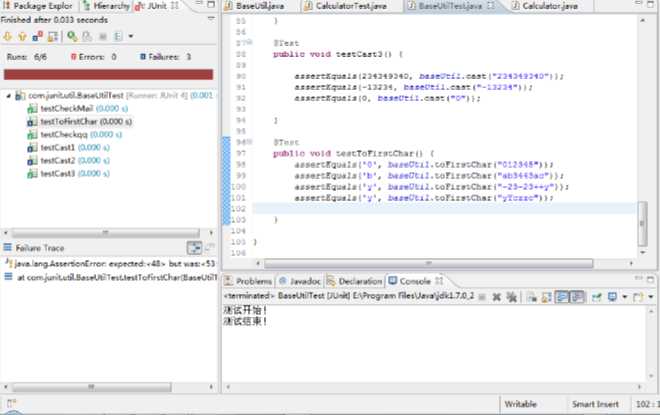Click the Compare Result icon in Failure Trace
This screenshot has width=660, height=415.
click(x=210, y=247)
